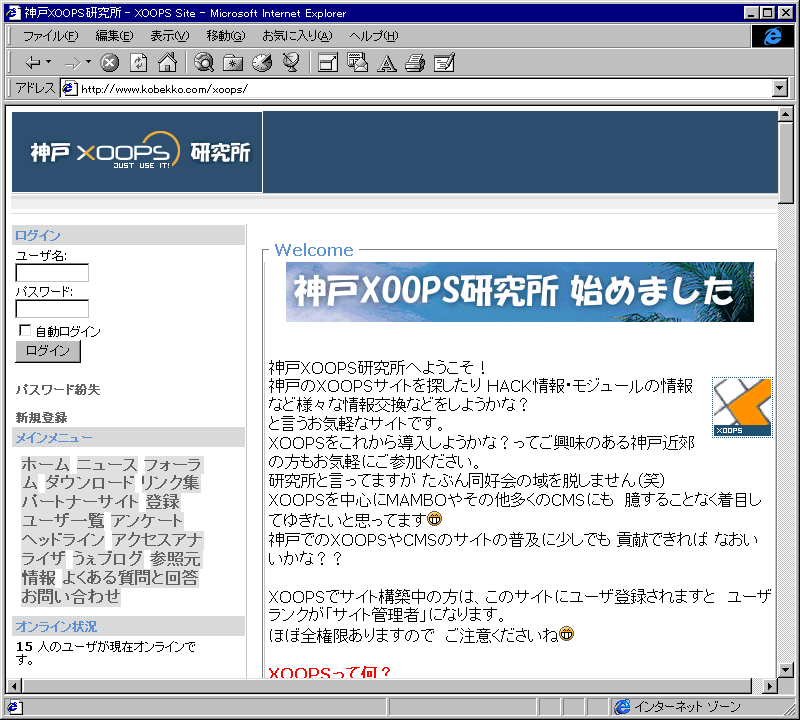The height and width of the screenshot is (720, 800).
Task: Click the Welcome section title
Action: [313, 250]
